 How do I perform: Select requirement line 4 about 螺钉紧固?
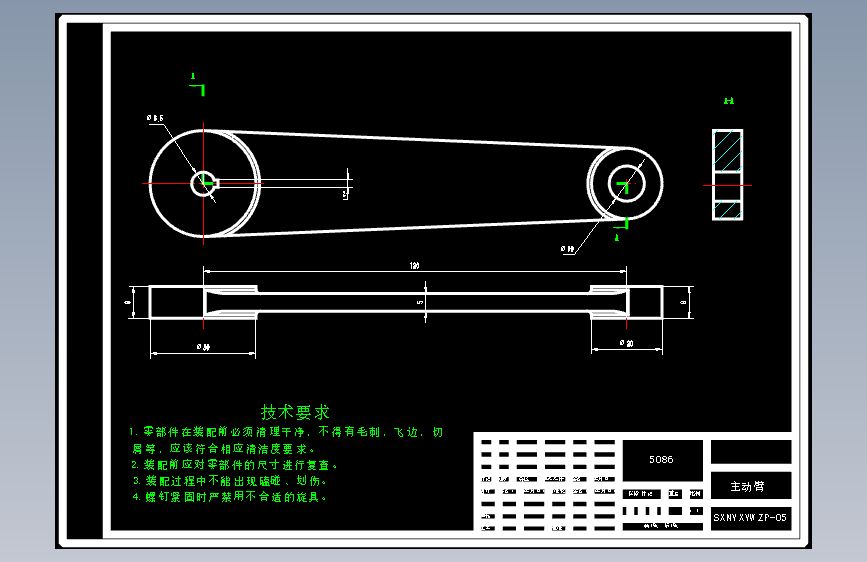[229, 497]
